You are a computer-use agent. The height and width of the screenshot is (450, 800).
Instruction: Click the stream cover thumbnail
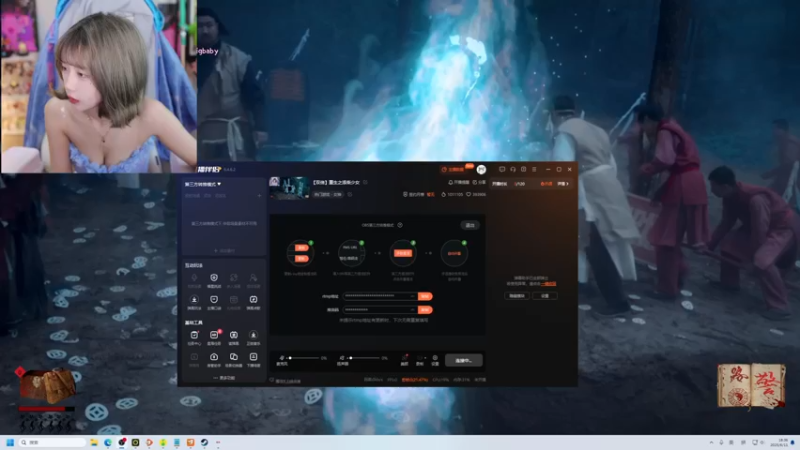click(x=289, y=188)
